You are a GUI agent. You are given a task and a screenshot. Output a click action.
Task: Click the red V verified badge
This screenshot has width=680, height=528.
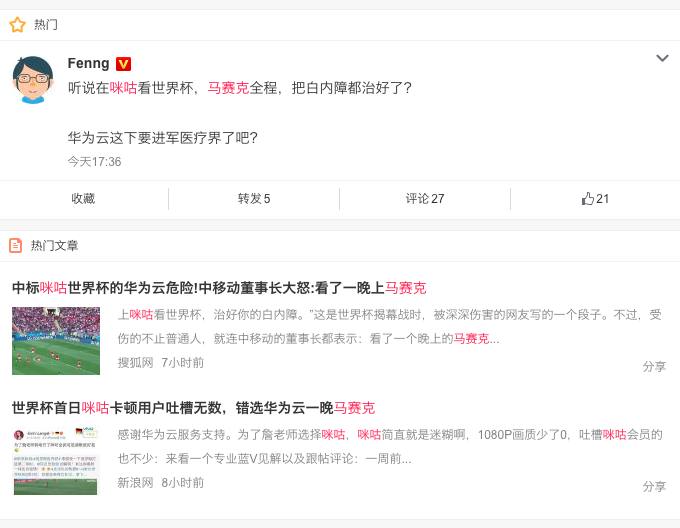pyautogui.click(x=123, y=64)
